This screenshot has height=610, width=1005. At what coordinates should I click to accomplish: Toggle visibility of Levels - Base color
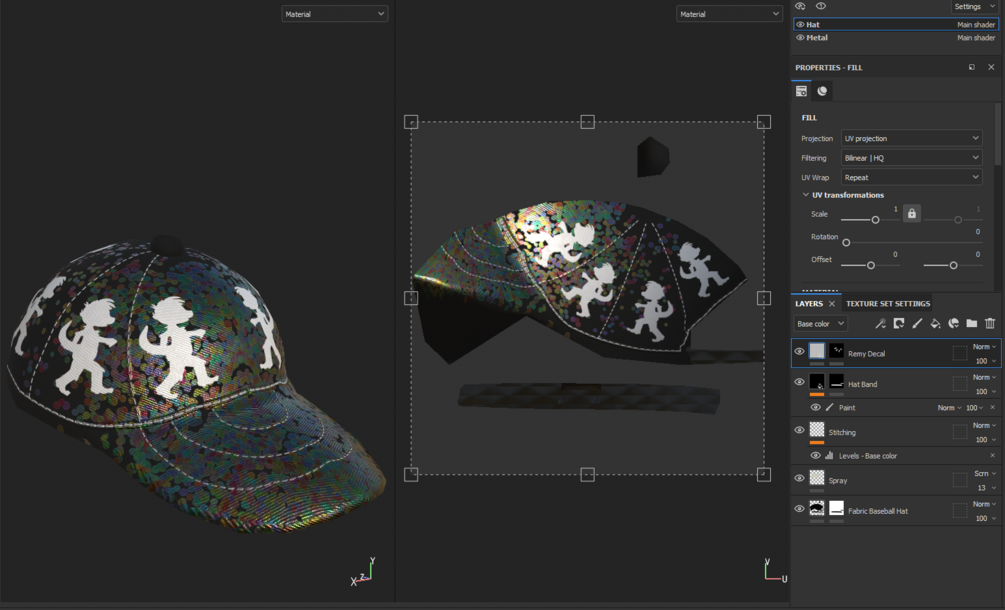coord(815,456)
